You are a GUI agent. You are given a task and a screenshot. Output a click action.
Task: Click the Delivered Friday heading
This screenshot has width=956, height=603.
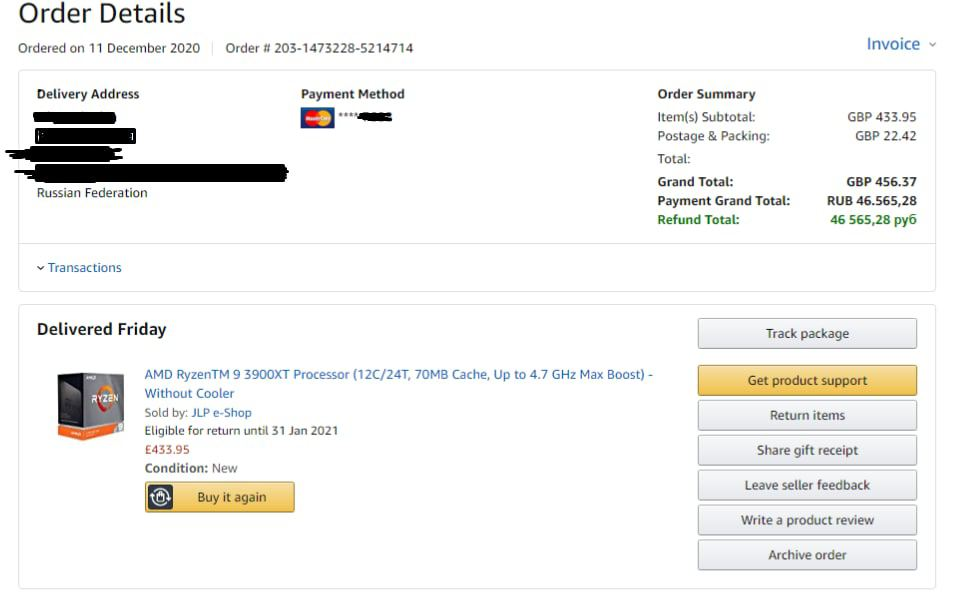point(102,329)
